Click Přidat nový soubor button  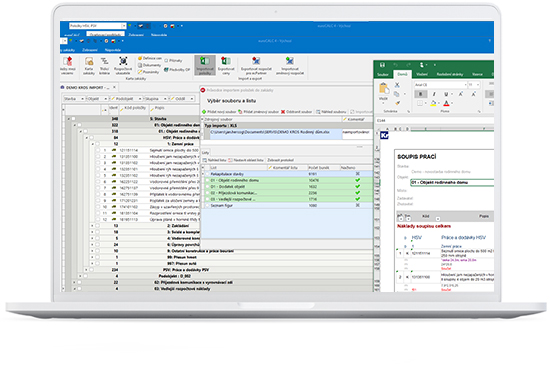[x=219, y=112]
